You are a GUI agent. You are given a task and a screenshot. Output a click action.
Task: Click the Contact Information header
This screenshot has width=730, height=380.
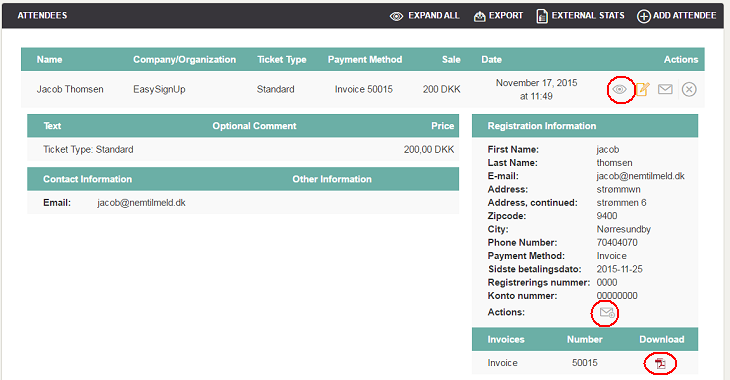(88, 179)
